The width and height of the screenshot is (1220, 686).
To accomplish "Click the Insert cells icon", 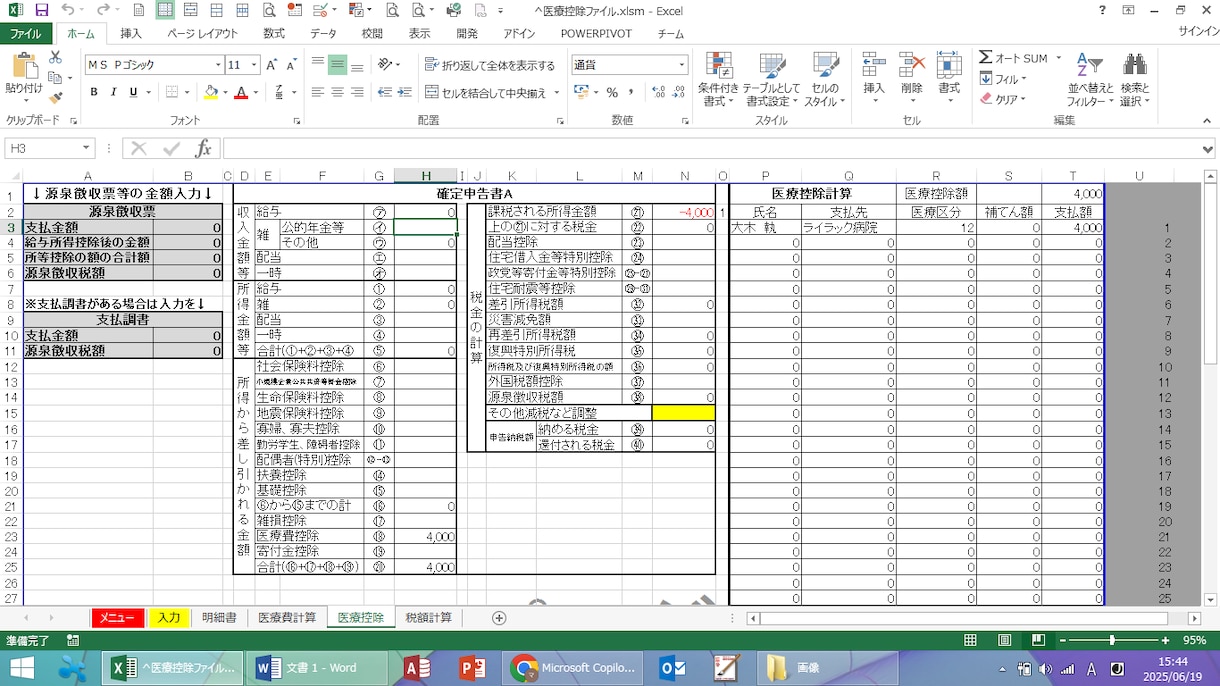I will click(874, 64).
